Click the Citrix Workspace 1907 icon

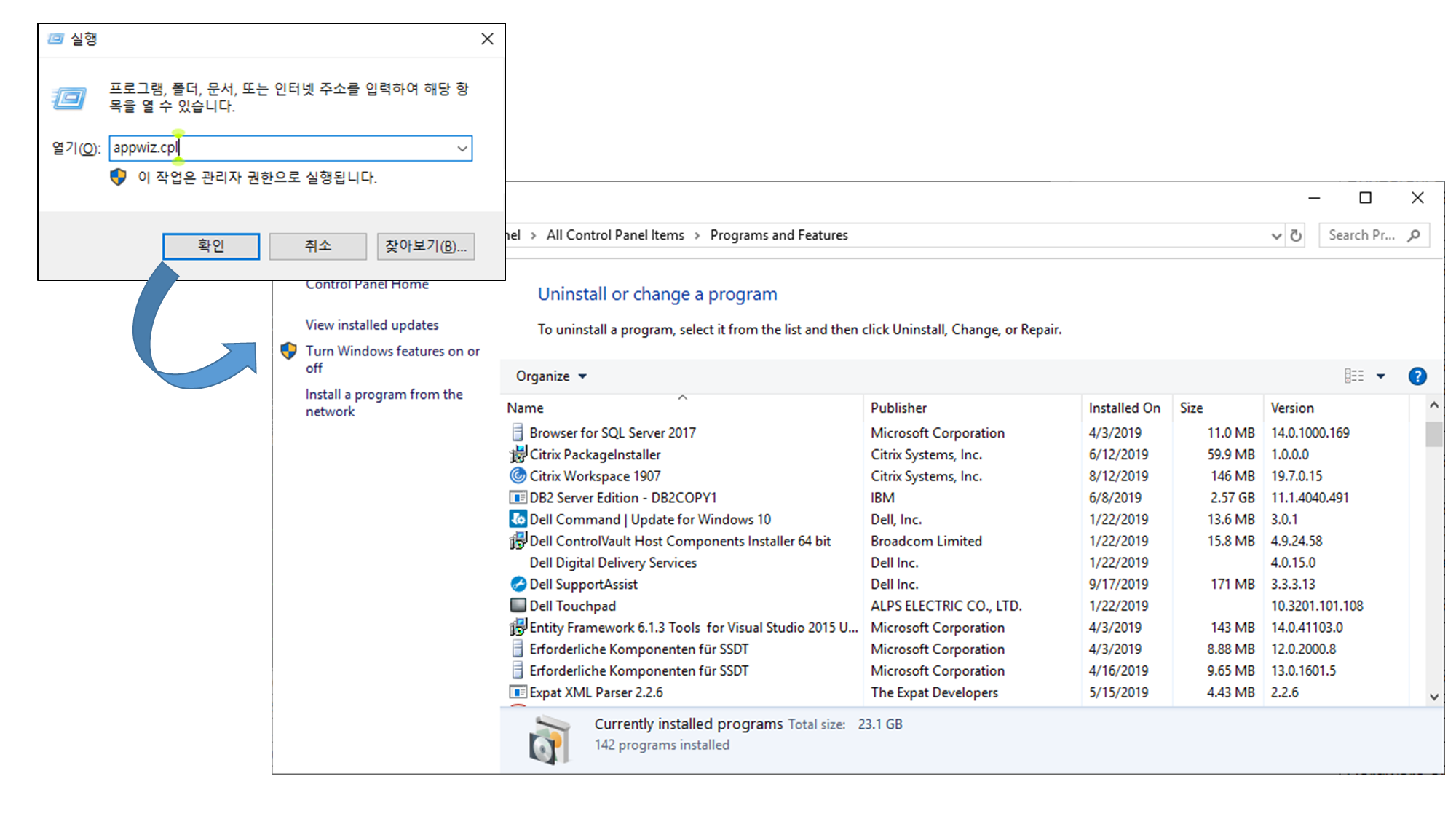(x=518, y=476)
